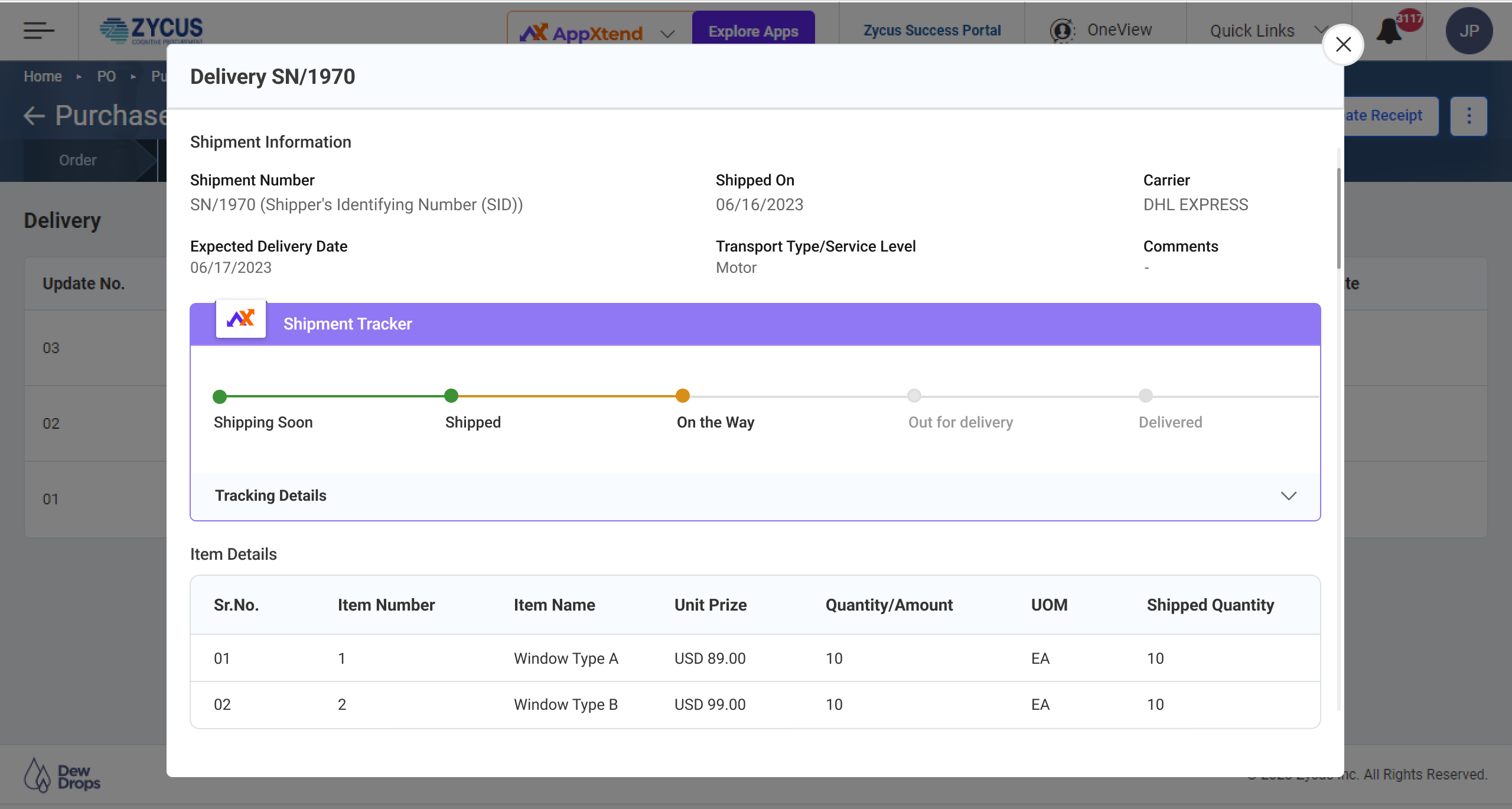Open the three-dot more options menu
This screenshot has width=1512, height=809.
pyautogui.click(x=1468, y=116)
